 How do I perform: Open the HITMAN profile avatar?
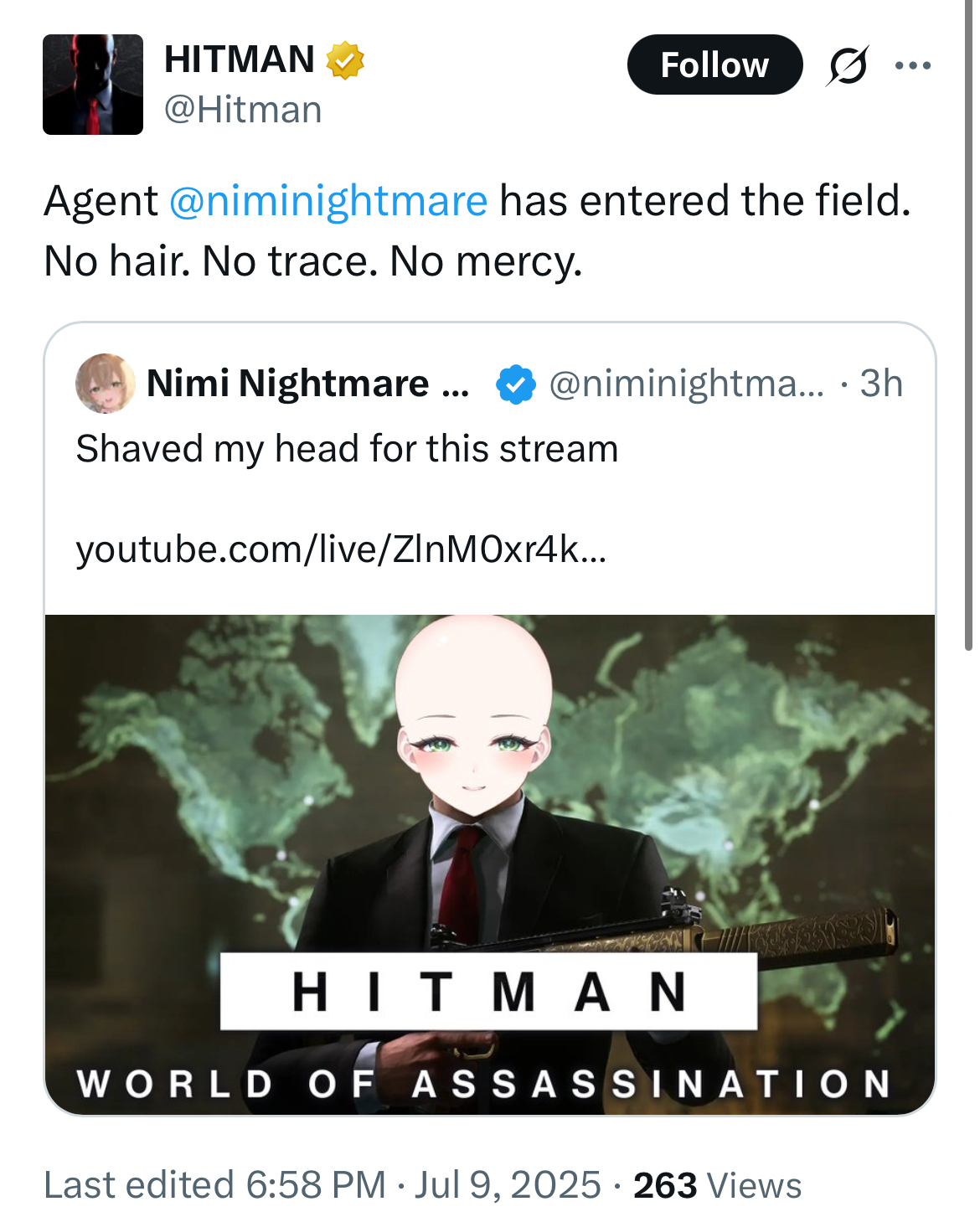[93, 85]
